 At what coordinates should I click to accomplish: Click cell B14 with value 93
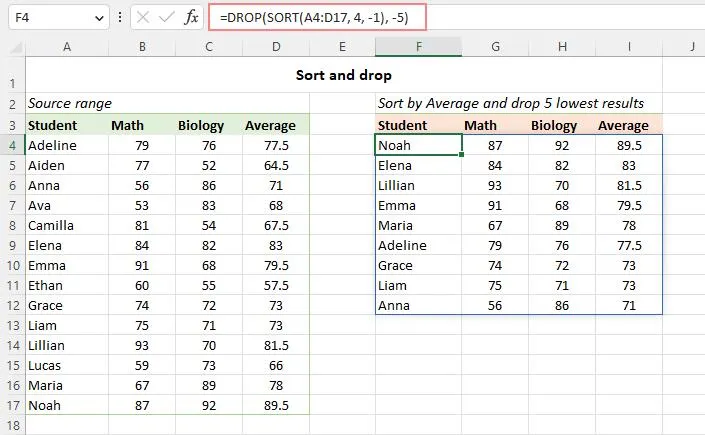(x=142, y=345)
